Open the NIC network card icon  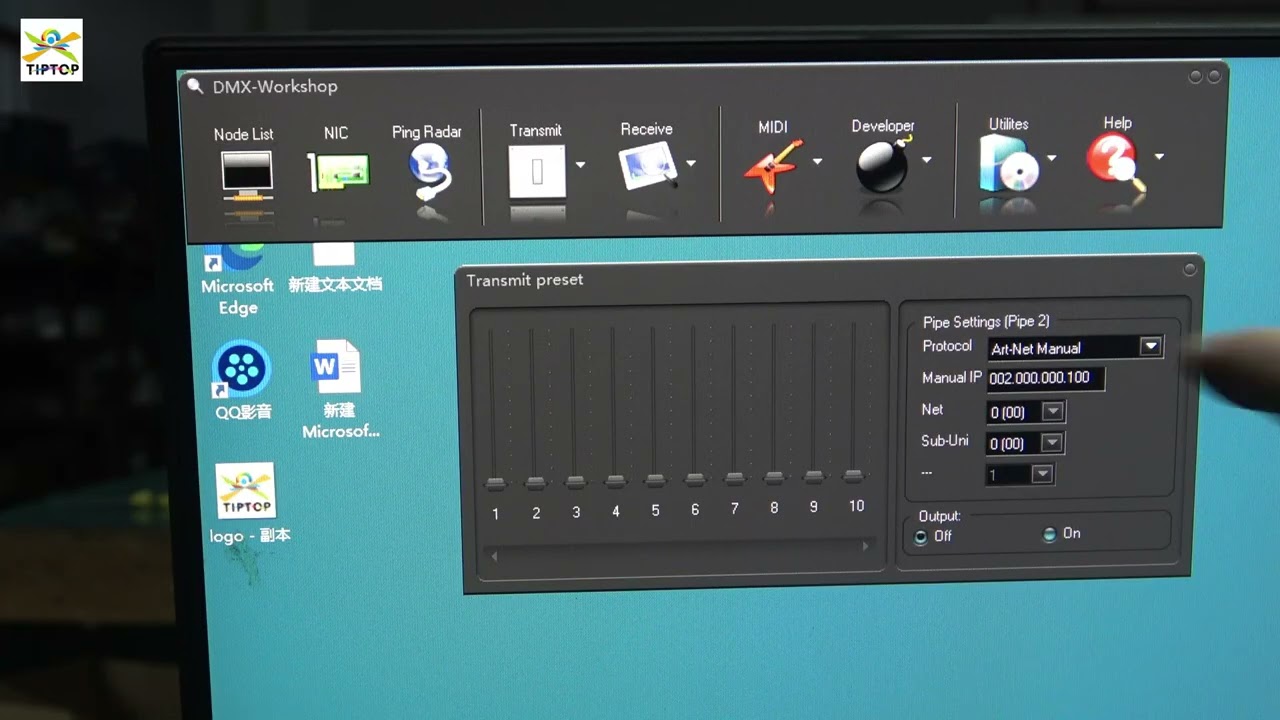338,173
